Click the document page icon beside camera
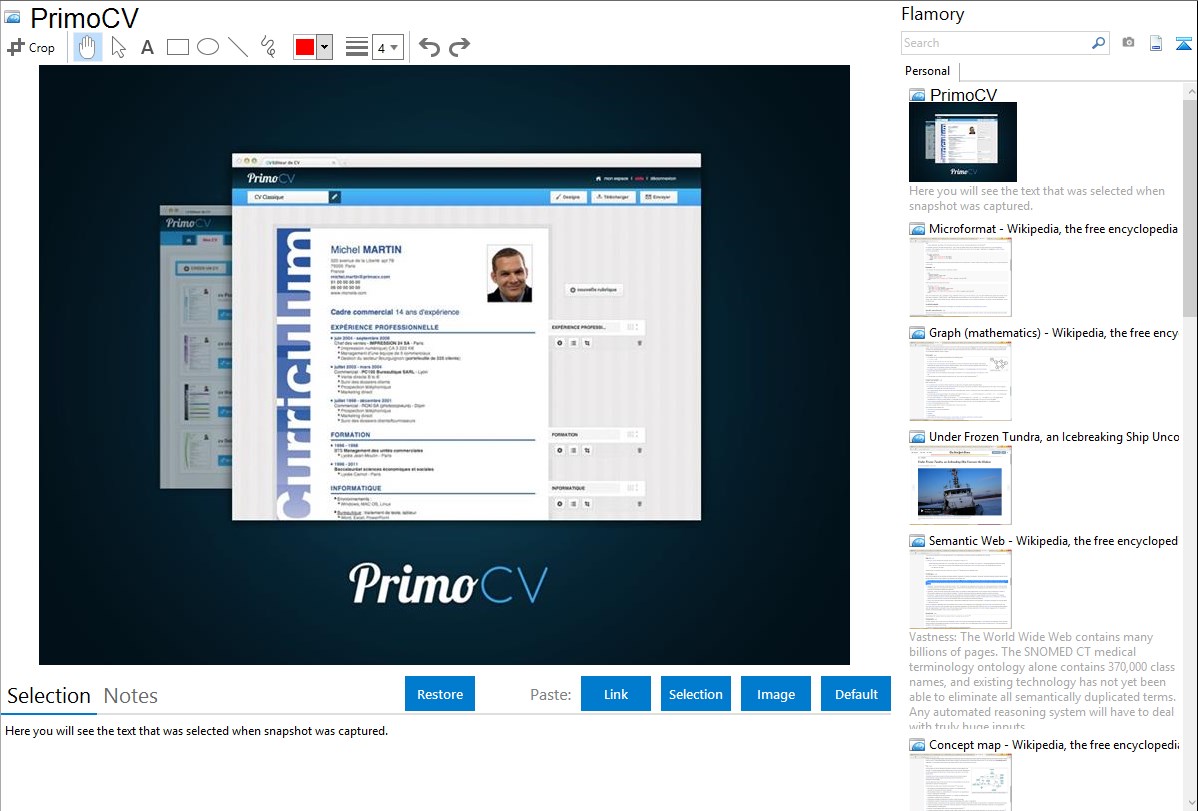The image size is (1198, 811). pos(1156,43)
